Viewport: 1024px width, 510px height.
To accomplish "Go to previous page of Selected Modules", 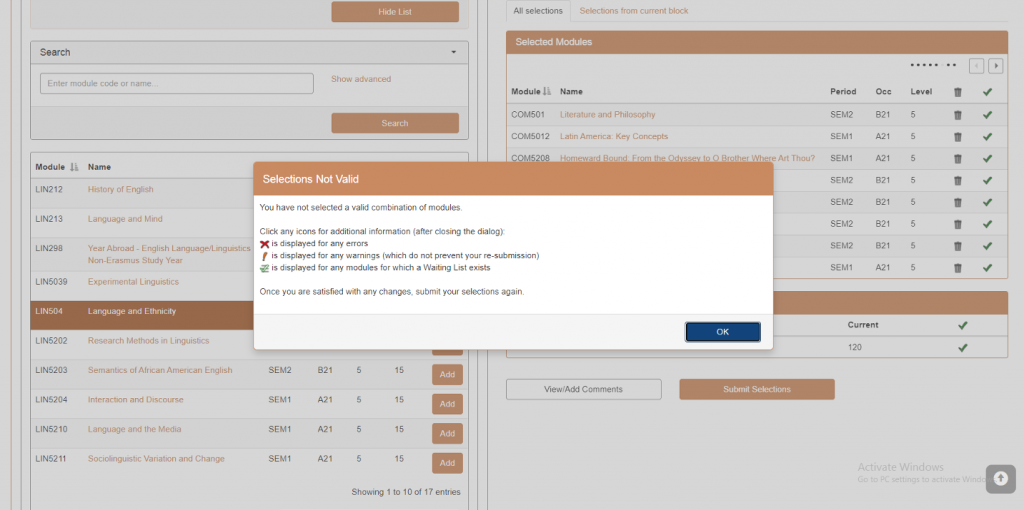I will 977,66.
